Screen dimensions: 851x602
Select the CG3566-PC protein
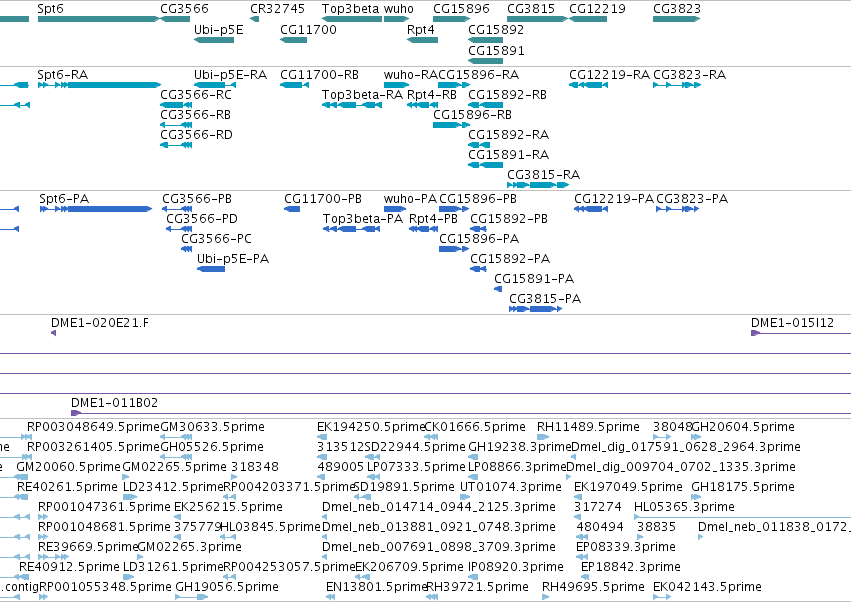tap(187, 249)
